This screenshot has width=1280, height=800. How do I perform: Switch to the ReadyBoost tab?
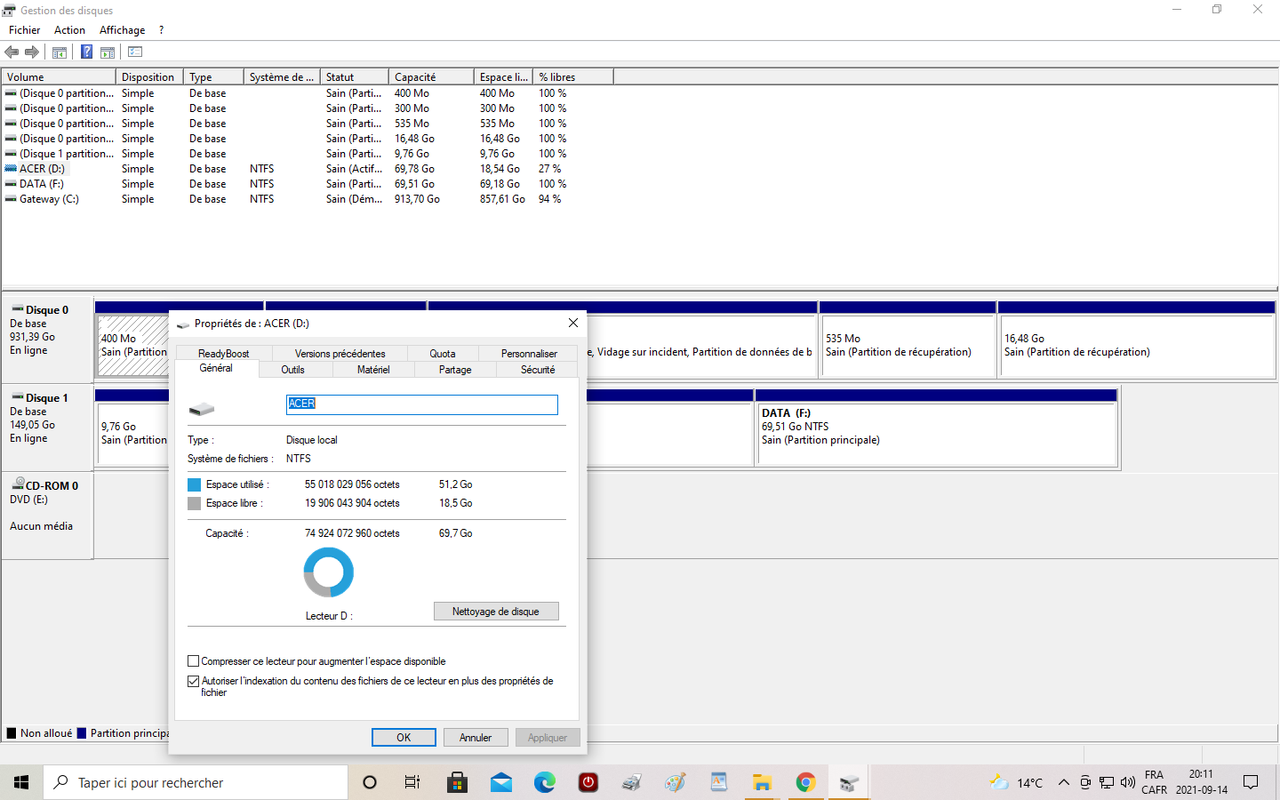[223, 354]
